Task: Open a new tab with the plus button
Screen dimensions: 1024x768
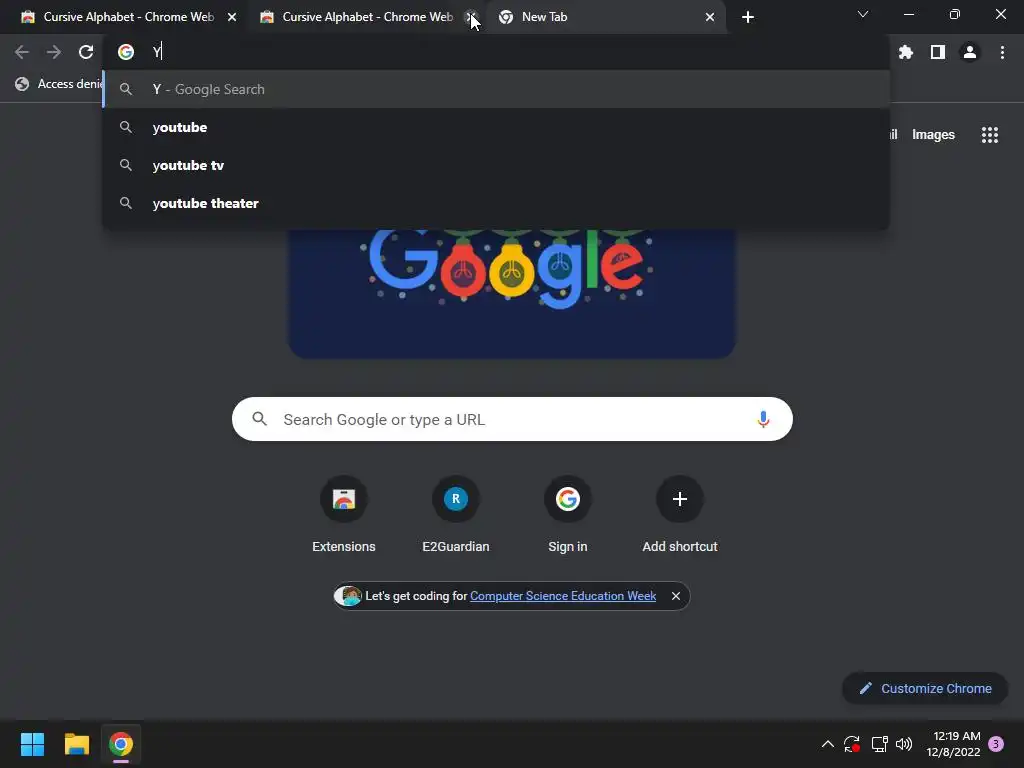Action: [748, 17]
